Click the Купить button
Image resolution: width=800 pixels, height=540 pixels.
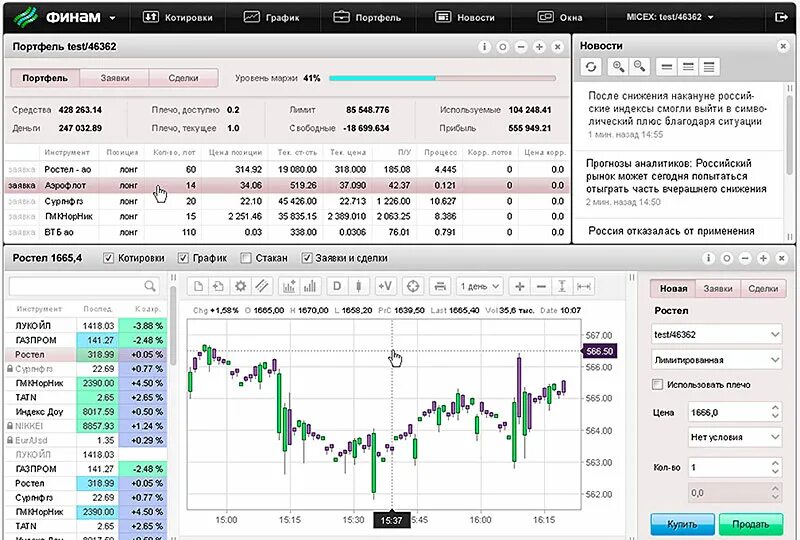tap(682, 524)
